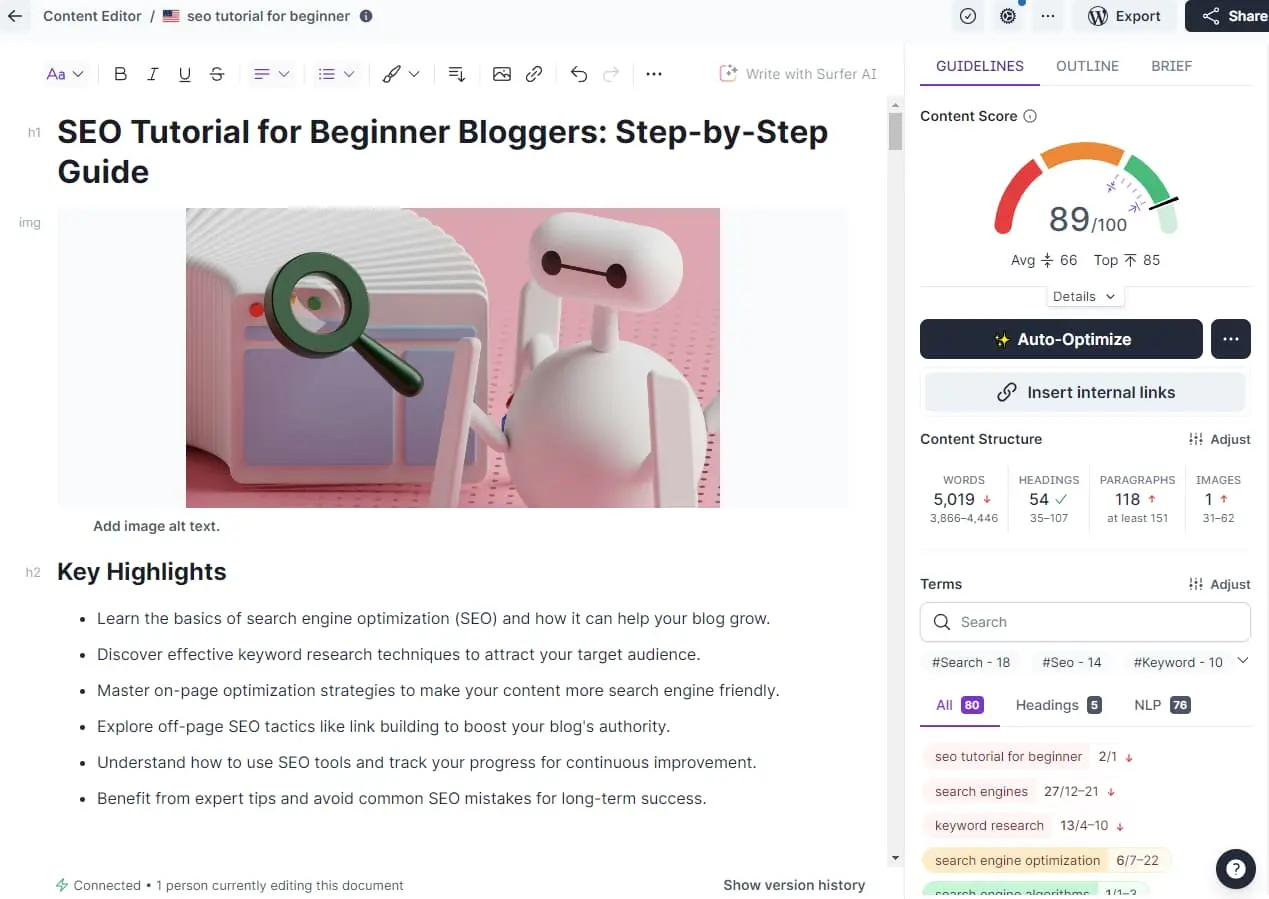The width and height of the screenshot is (1269, 899).
Task: Adjust the Terms settings
Action: point(1219,584)
